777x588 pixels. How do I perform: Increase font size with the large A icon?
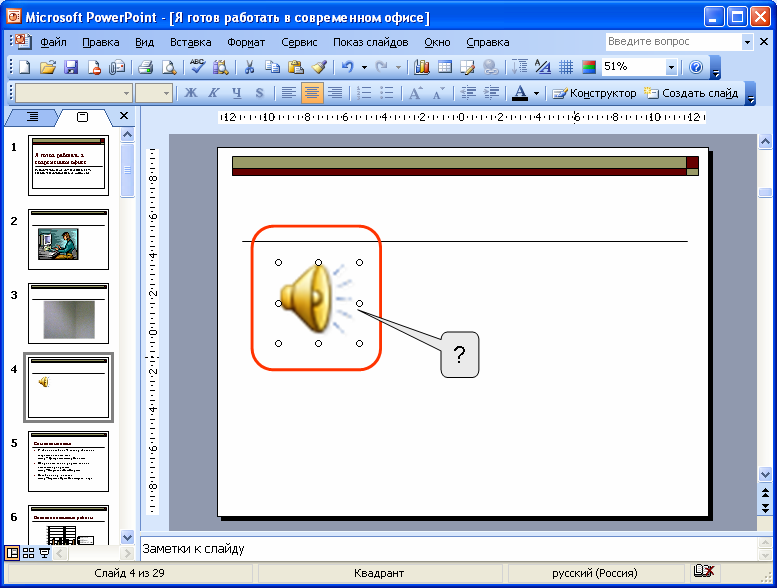(415, 93)
